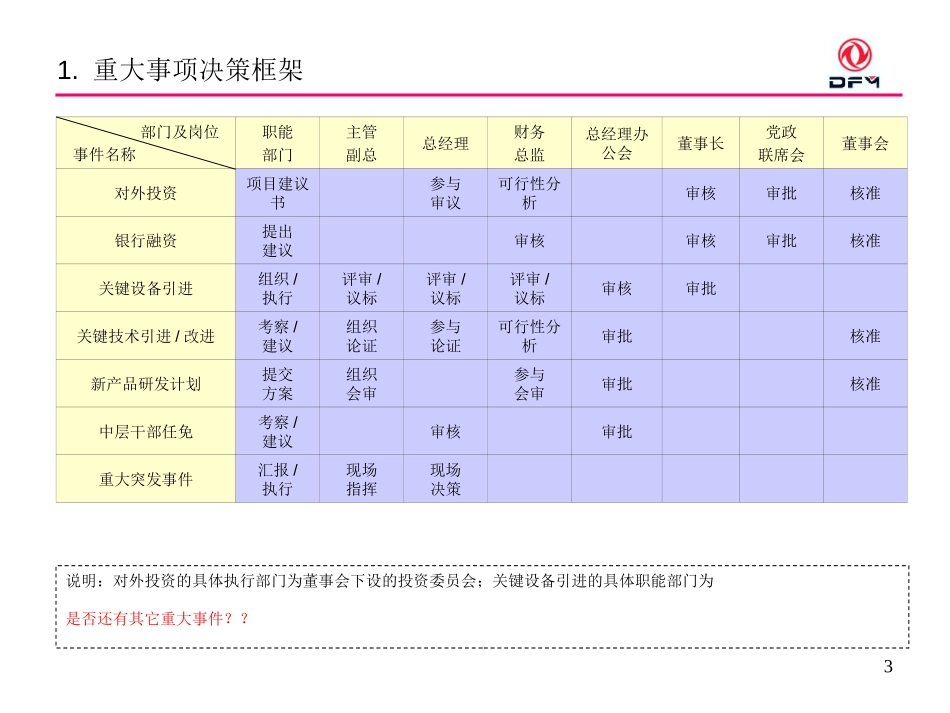Viewport: 950px width, 713px height.
Task: Select the 总经理办公会 column header
Action: pos(617,143)
